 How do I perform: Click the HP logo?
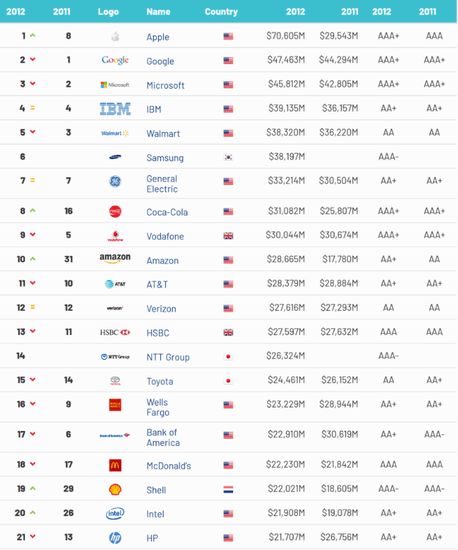[x=115, y=538]
